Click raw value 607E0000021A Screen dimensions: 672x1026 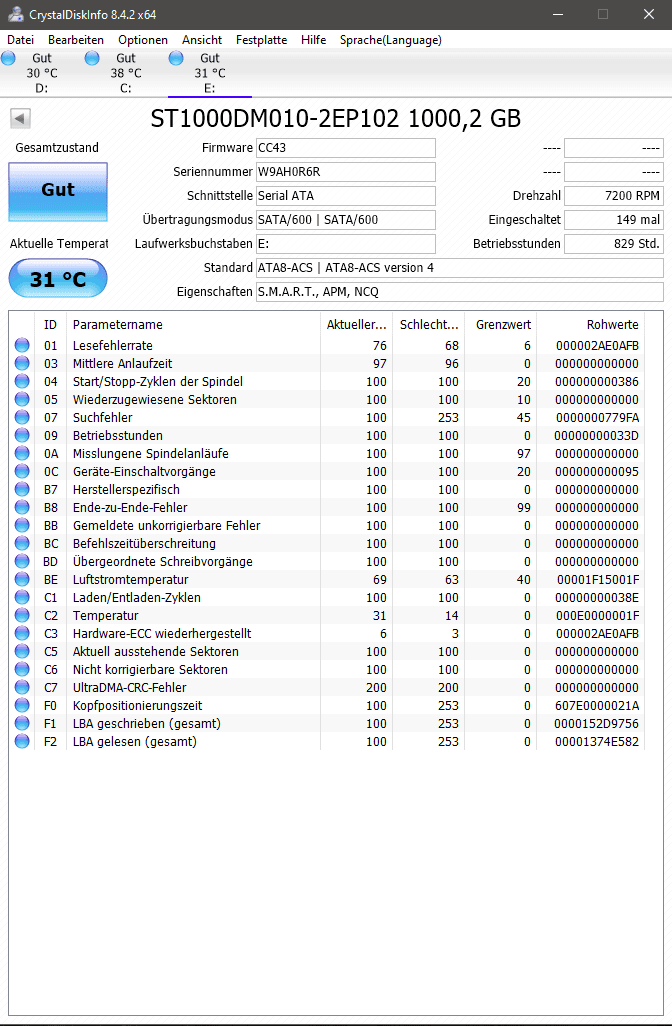[597, 705]
